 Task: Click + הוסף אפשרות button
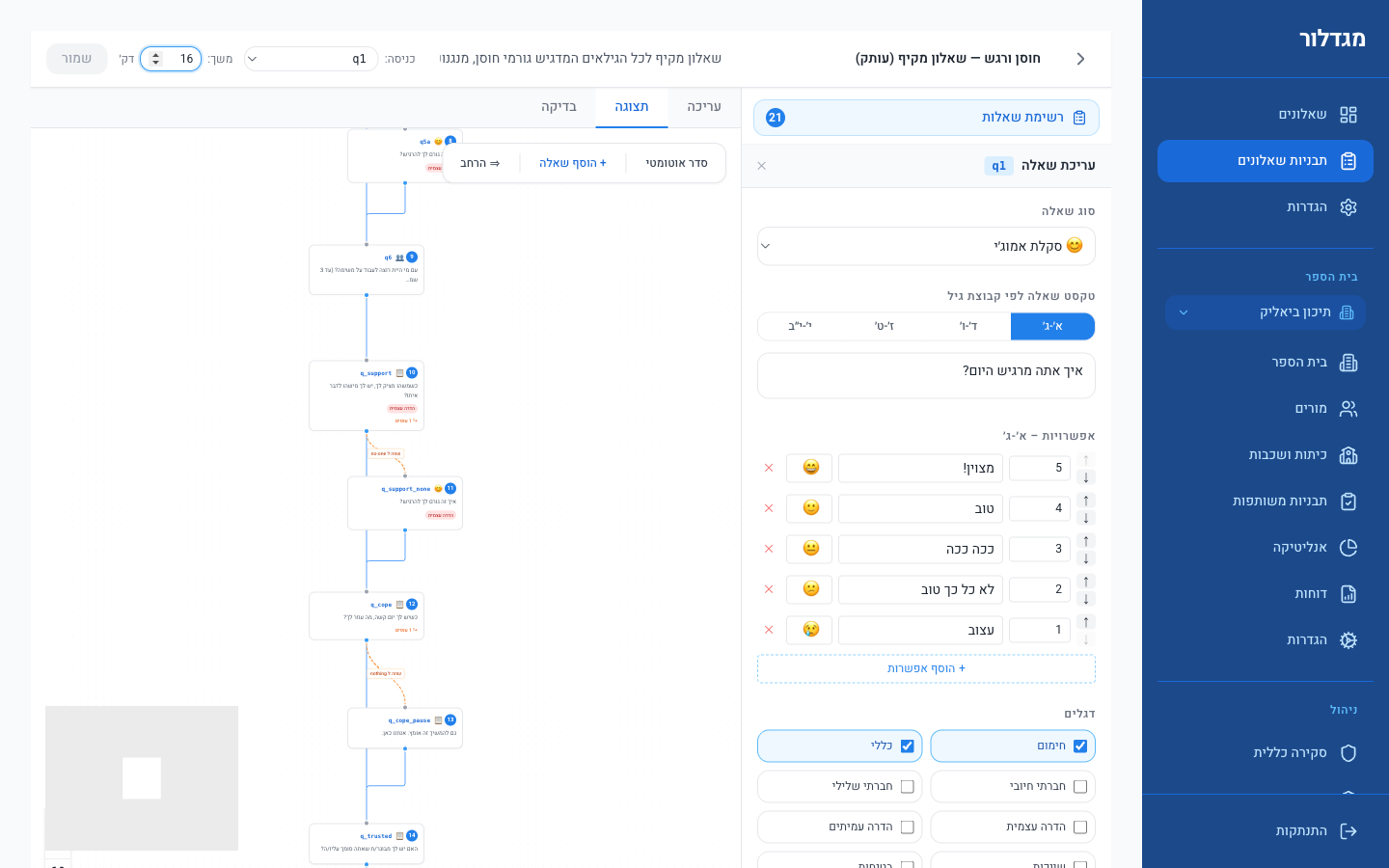point(926,669)
